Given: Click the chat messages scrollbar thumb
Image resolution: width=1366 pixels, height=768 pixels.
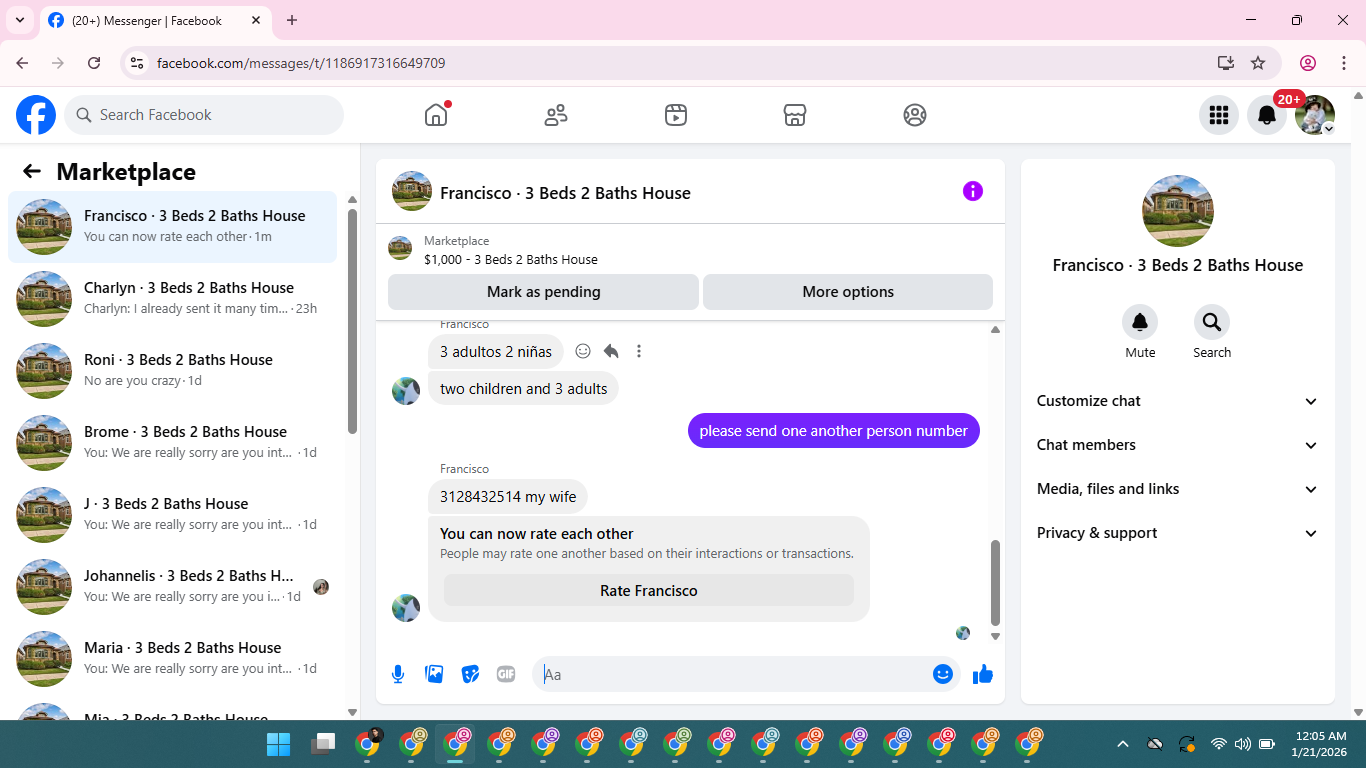Looking at the screenshot, I should click(x=995, y=583).
